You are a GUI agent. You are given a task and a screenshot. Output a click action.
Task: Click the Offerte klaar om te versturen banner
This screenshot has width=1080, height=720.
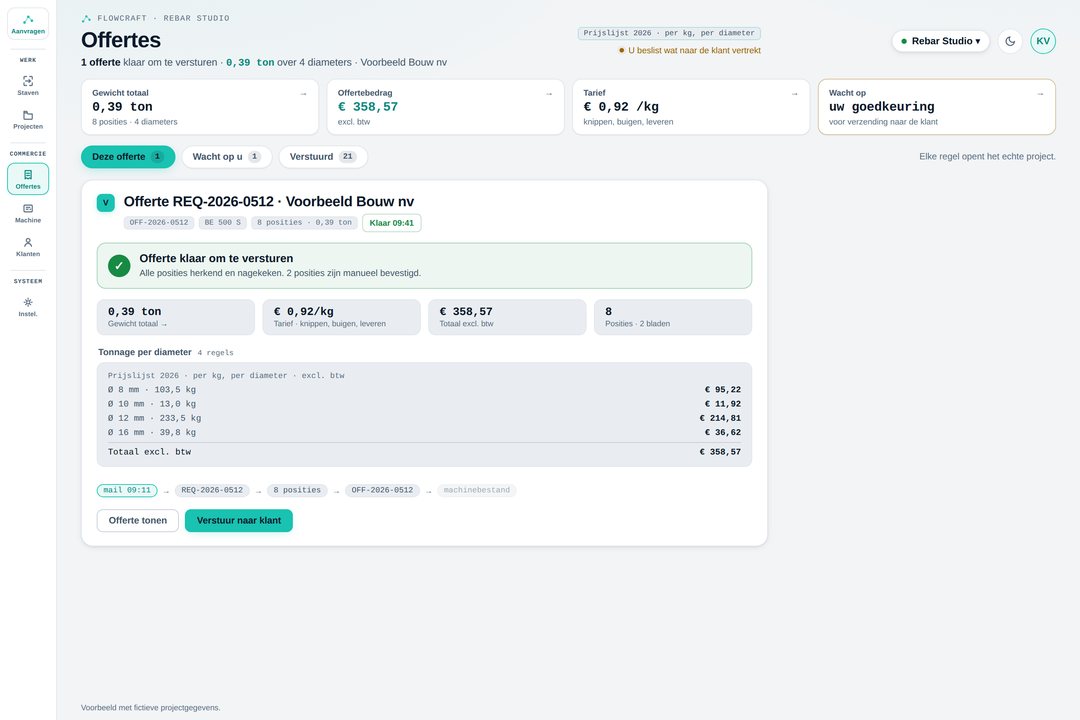[x=424, y=265]
